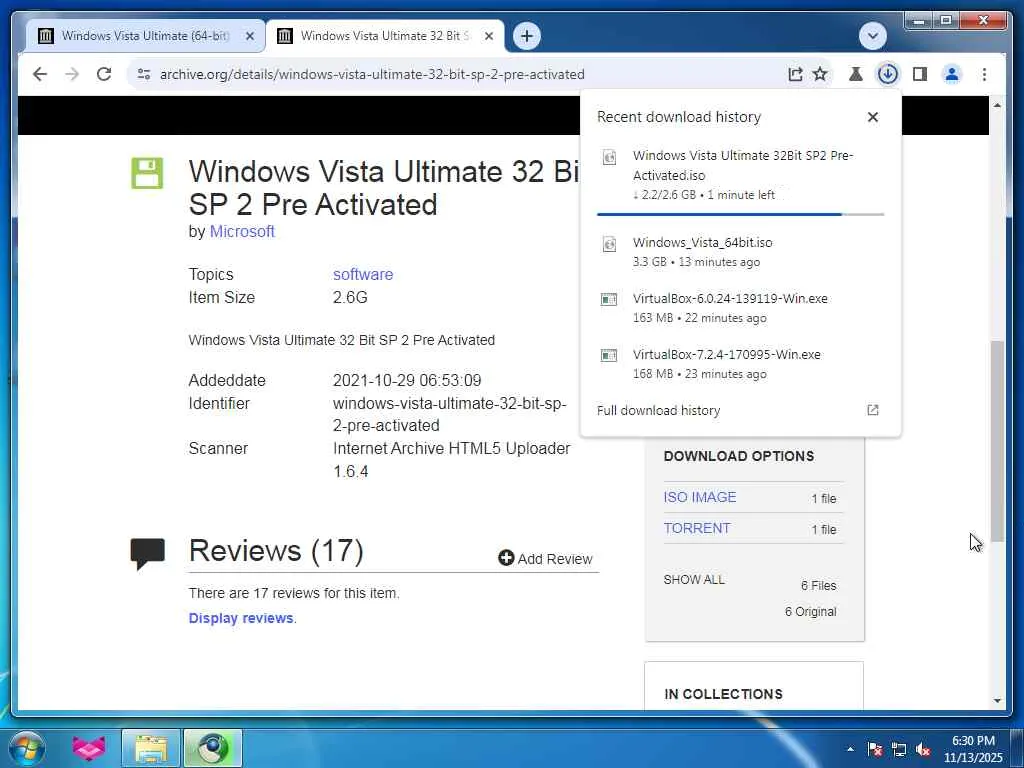Click the download progress bar
The width and height of the screenshot is (1024, 768).
(741, 214)
